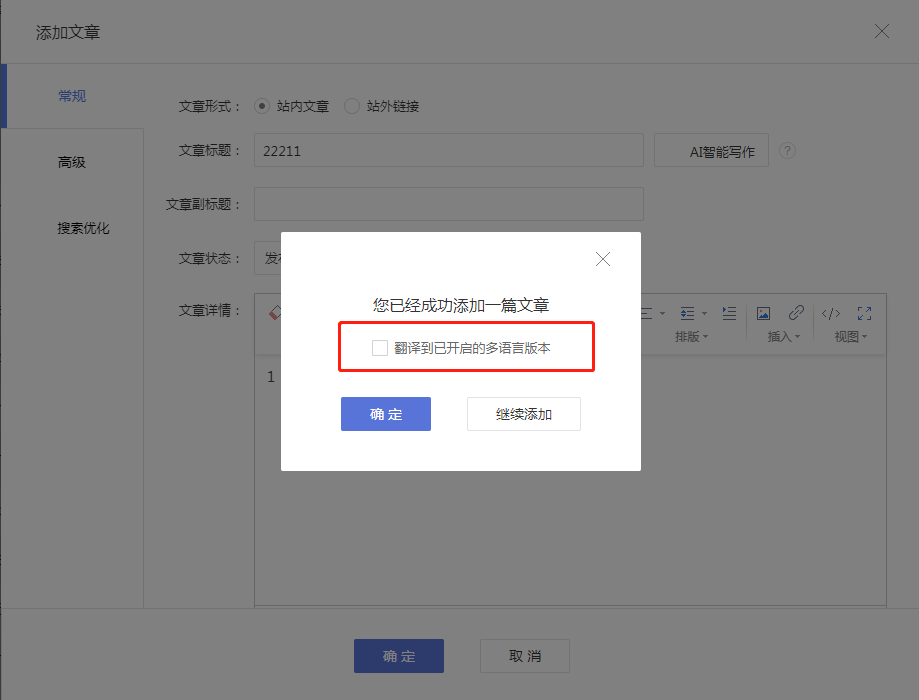Open the alignment dropdown arrow
The width and height of the screenshot is (919, 700).
point(662,314)
